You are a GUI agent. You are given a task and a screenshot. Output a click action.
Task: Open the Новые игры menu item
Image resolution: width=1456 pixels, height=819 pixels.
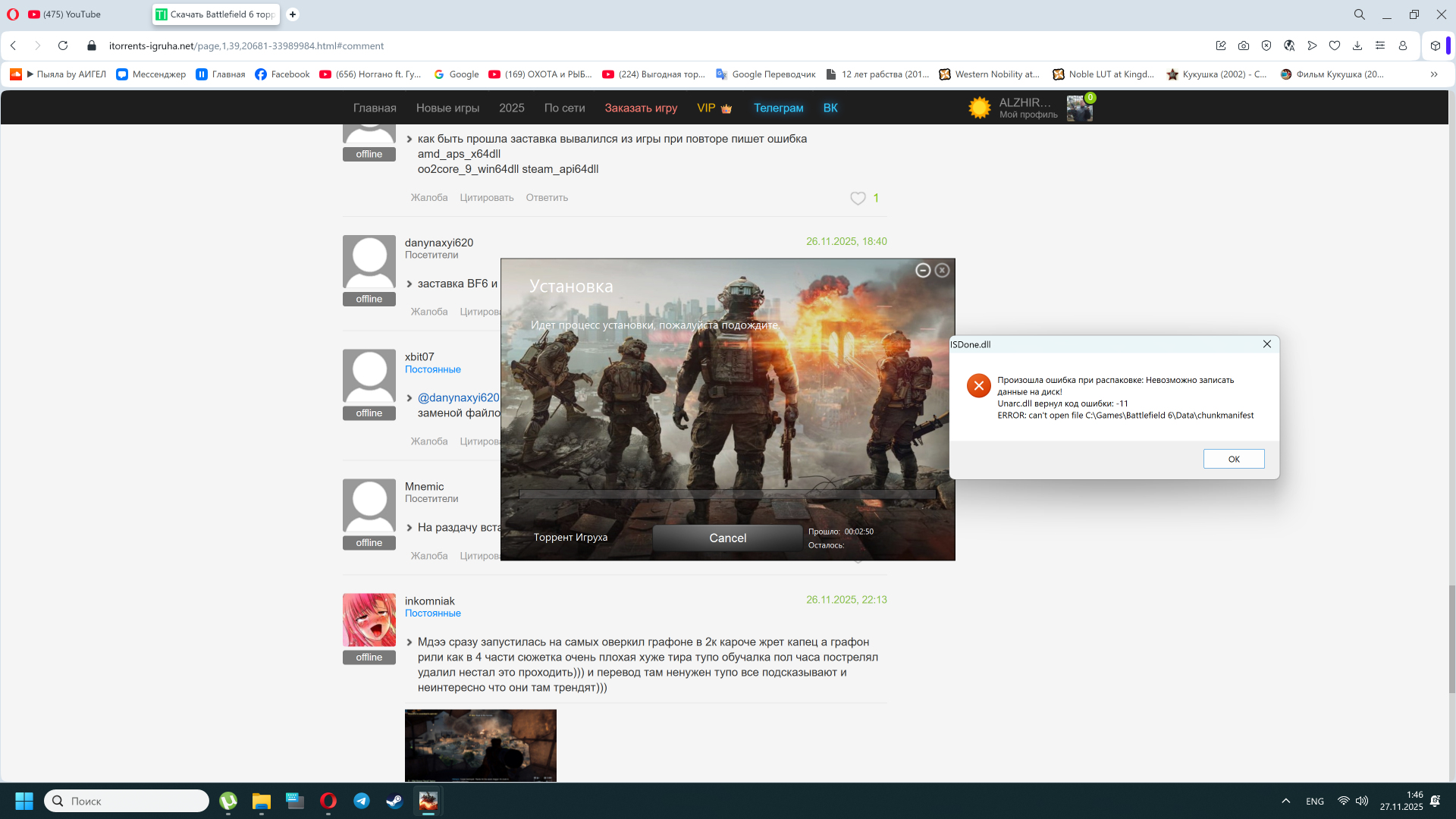(x=447, y=108)
